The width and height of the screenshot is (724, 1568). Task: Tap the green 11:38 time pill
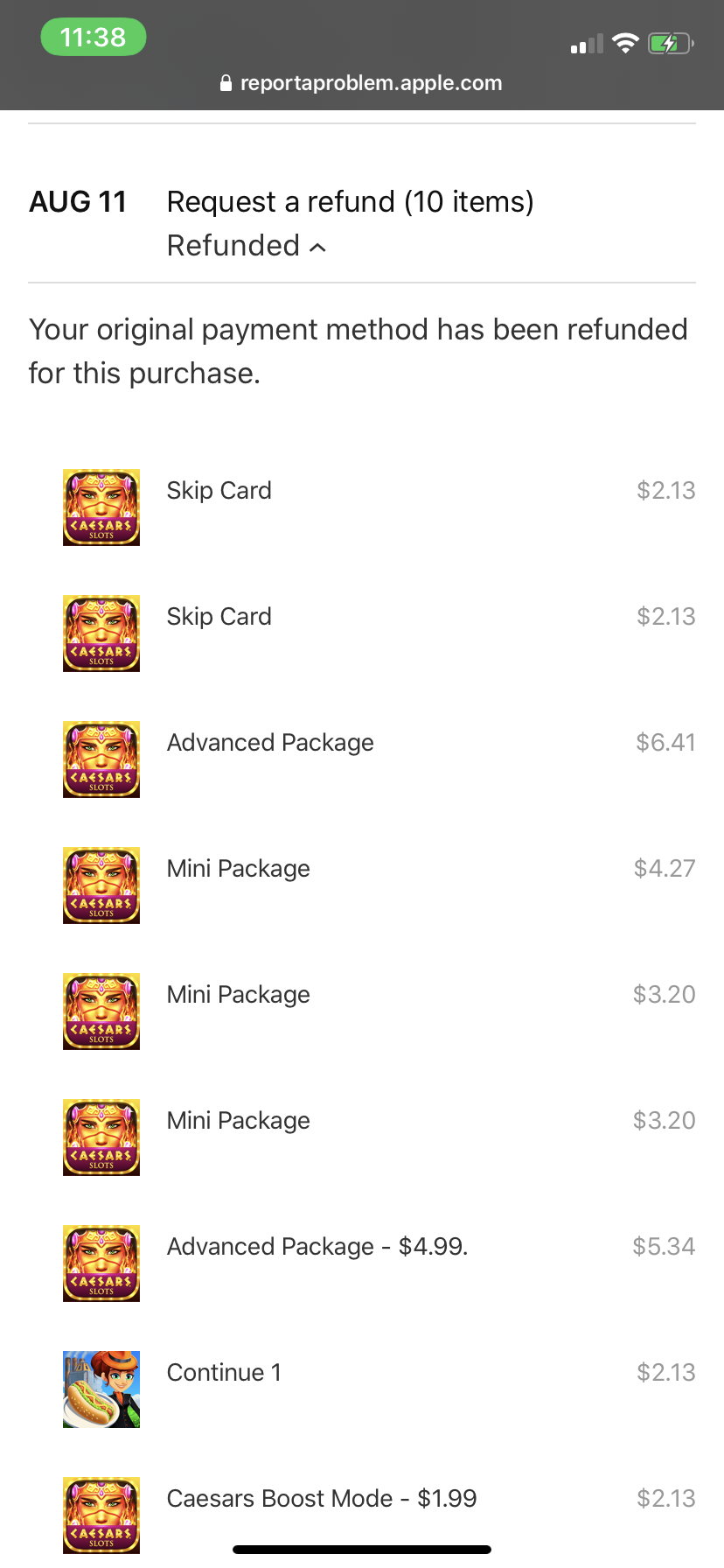[94, 38]
